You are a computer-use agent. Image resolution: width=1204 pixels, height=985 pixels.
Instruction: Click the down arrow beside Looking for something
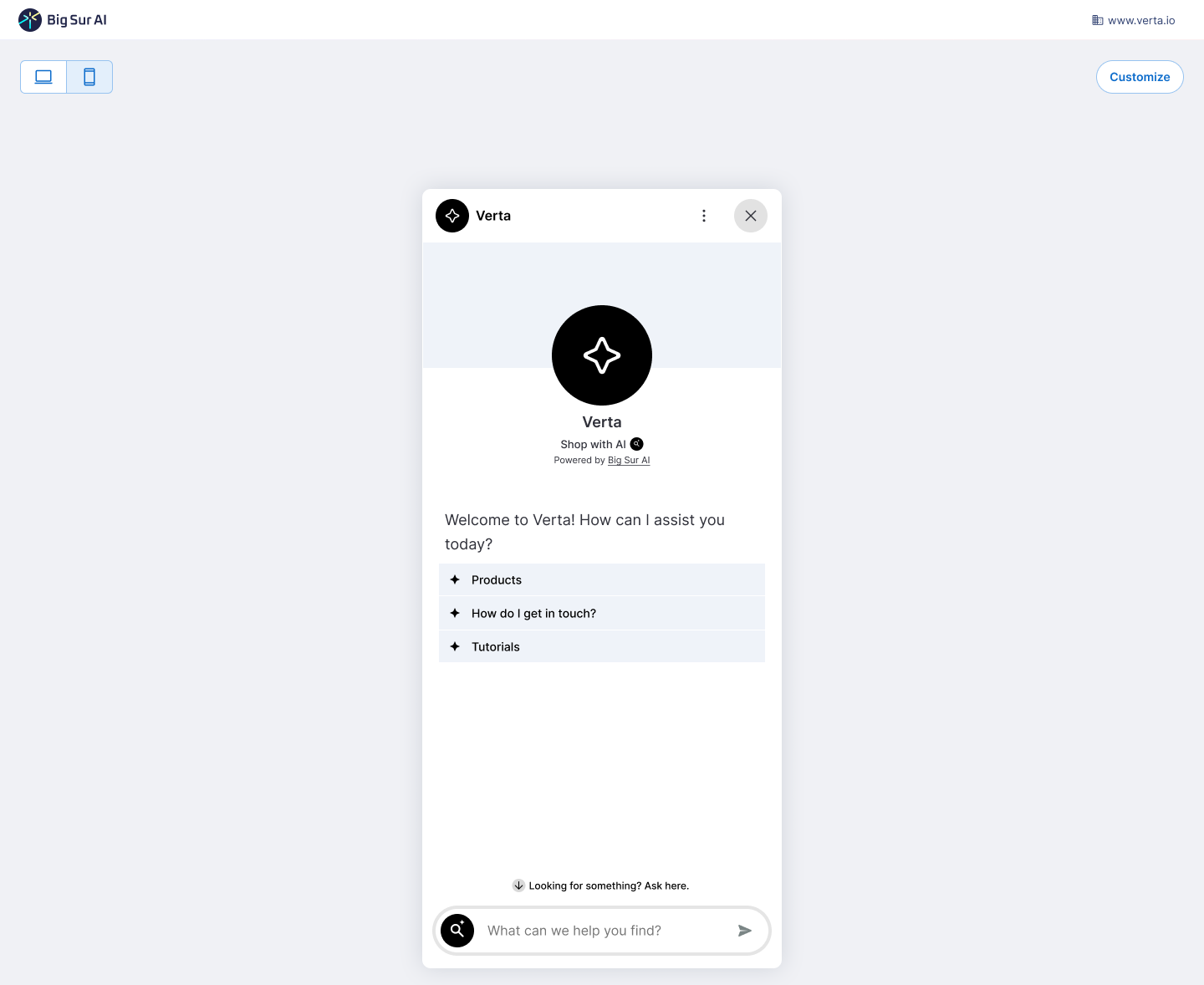point(518,885)
